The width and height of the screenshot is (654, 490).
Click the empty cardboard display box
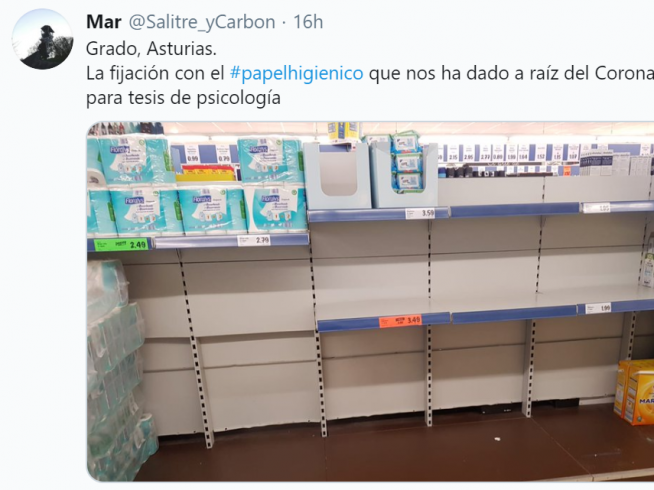[x=337, y=176]
